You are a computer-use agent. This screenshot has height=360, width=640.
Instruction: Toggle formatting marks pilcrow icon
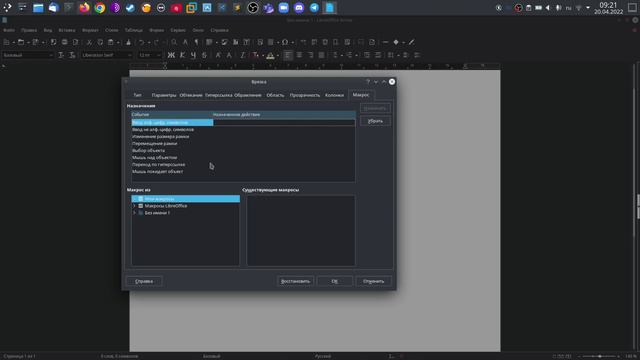[196, 42]
